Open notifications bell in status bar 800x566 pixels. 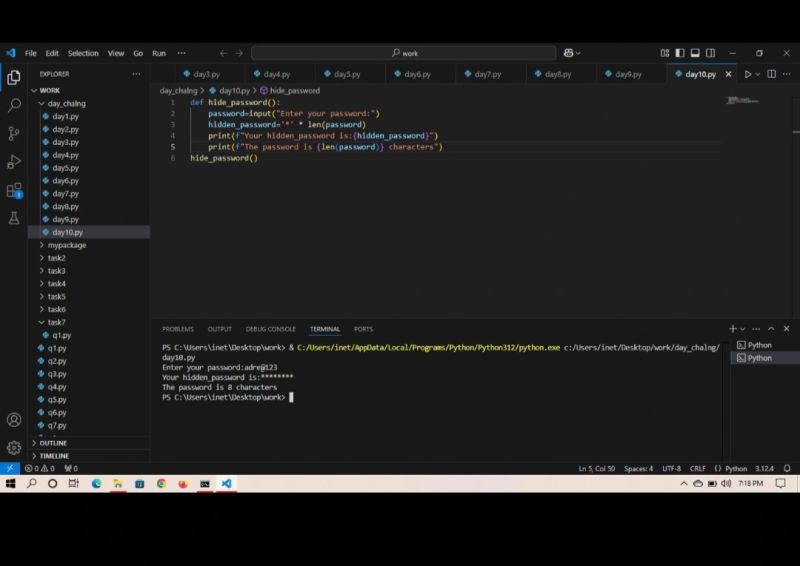coord(787,468)
